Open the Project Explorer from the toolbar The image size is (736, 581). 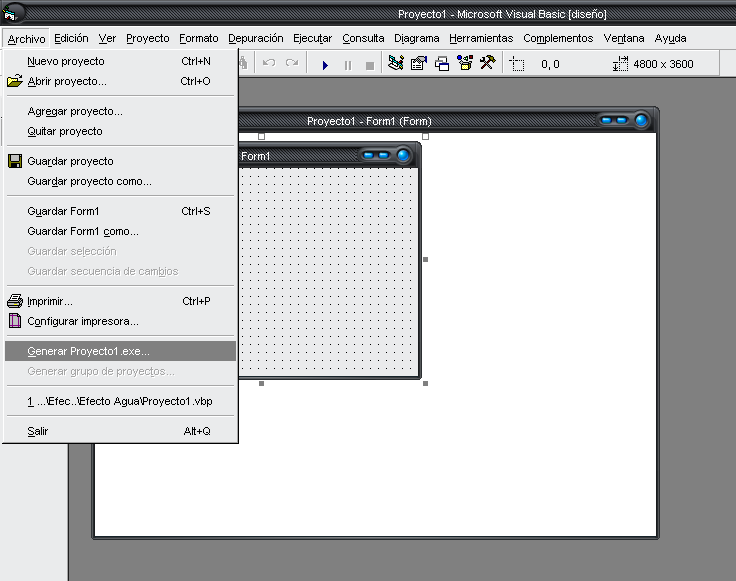pyautogui.click(x=396, y=63)
